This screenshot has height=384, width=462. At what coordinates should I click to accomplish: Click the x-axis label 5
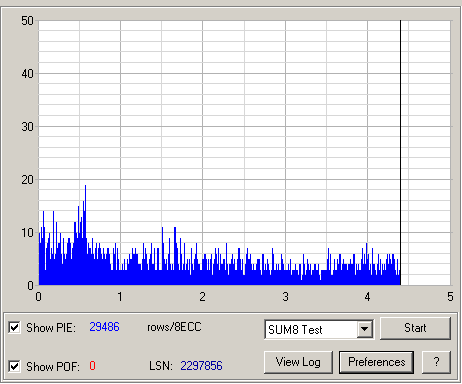point(450,297)
